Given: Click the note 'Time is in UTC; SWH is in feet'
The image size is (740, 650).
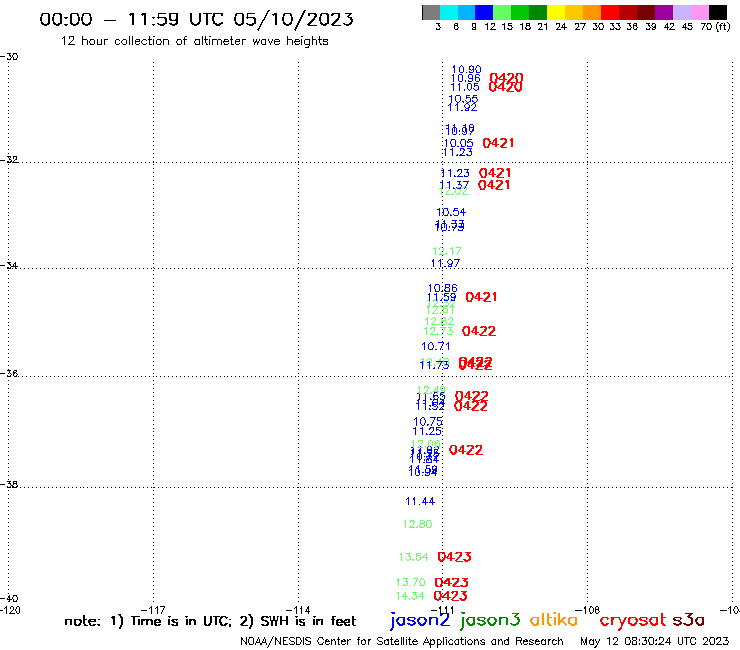Looking at the screenshot, I should click(210, 621).
